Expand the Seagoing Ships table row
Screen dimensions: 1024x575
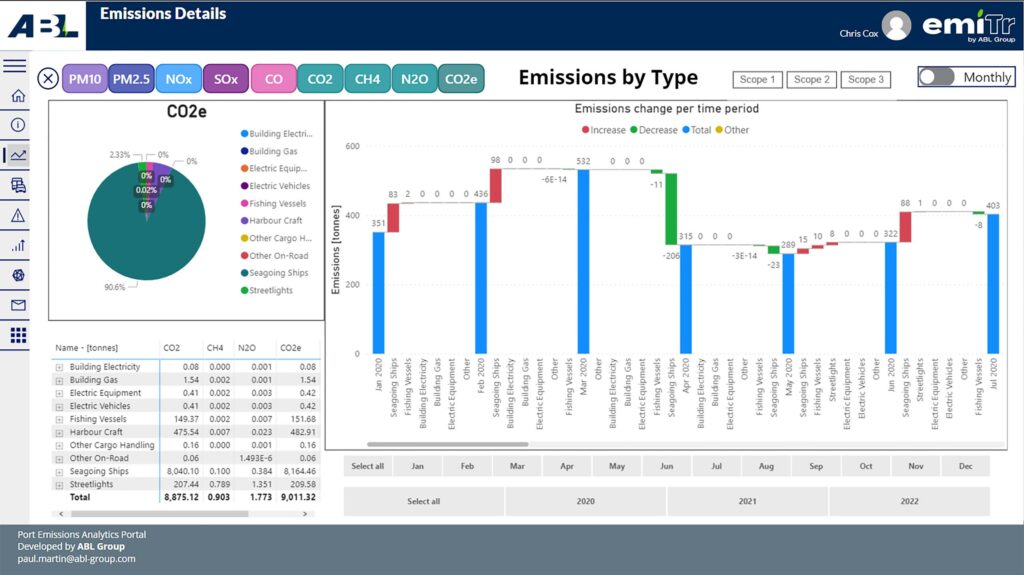point(59,471)
